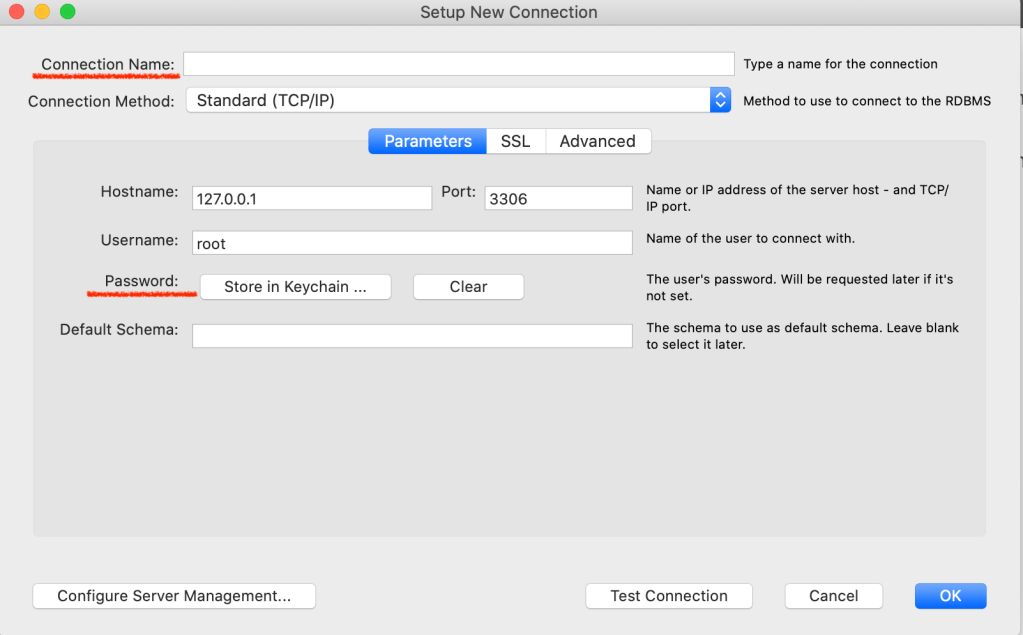Click into the Hostname field showing 127.0.0.1

point(311,198)
